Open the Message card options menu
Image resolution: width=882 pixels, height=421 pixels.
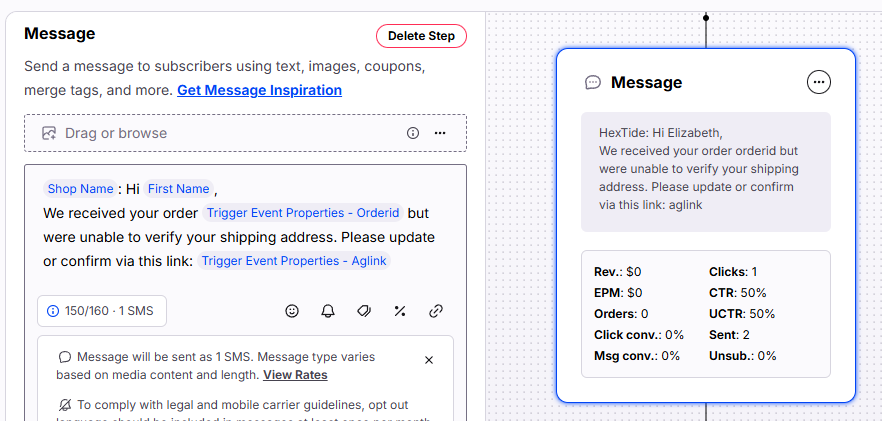(x=819, y=83)
